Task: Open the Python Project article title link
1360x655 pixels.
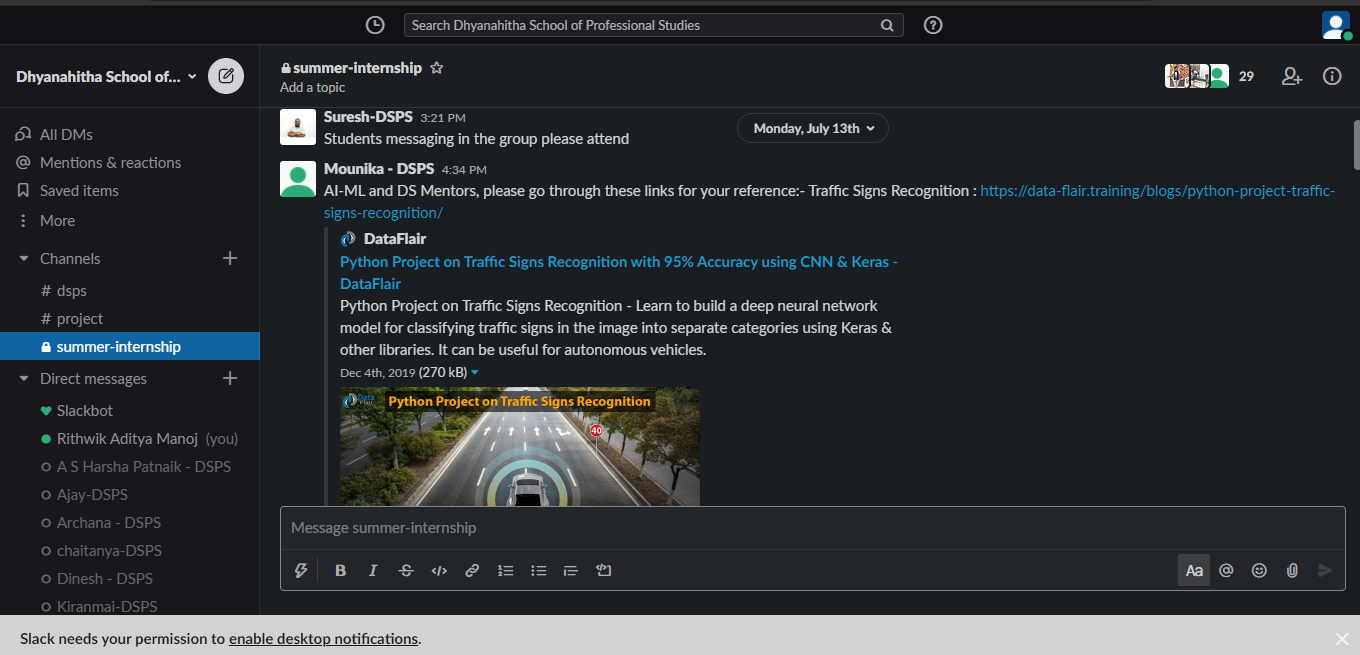Action: point(619,272)
